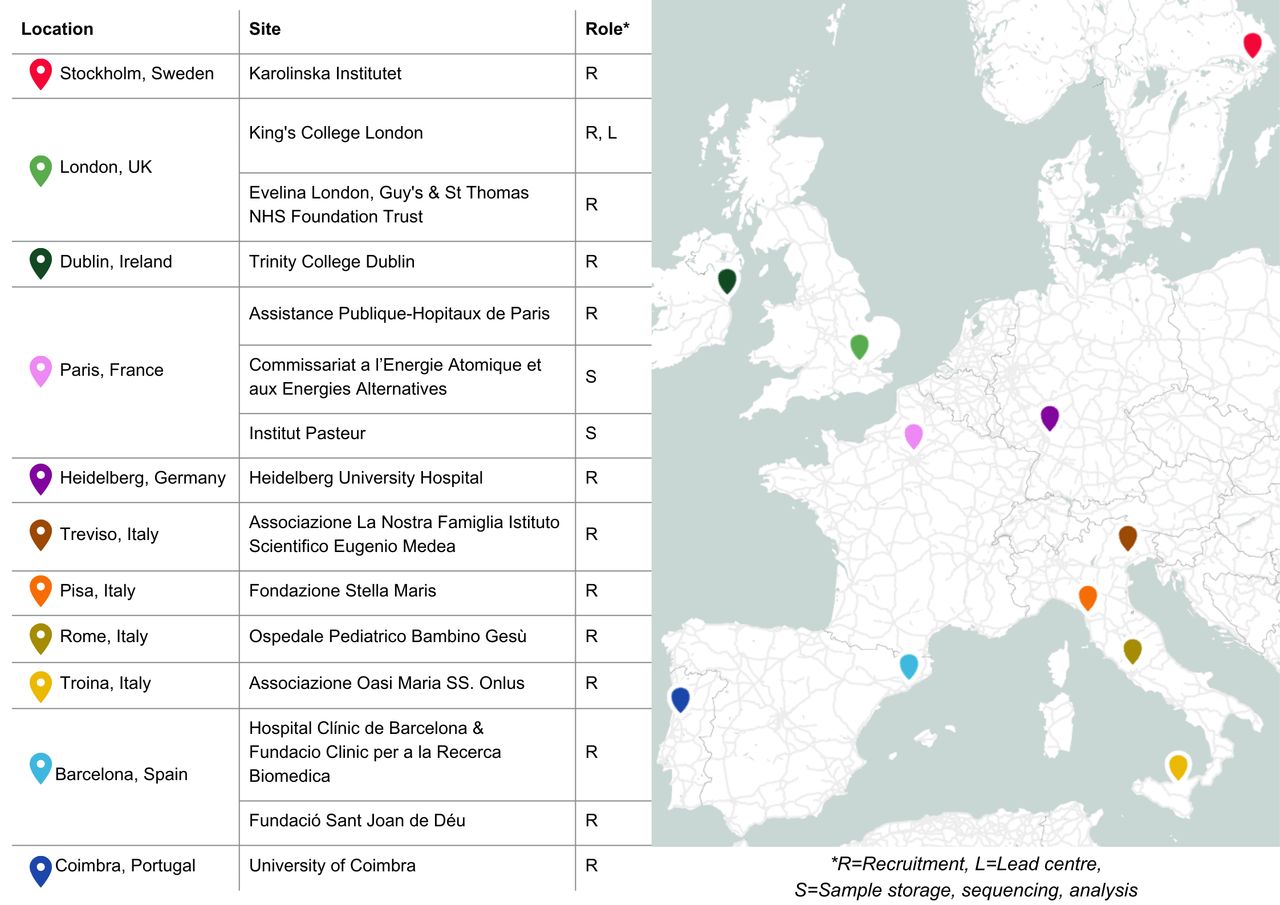The height and width of the screenshot is (905, 1280).
Task: Click the Heidelberg, Germany location text
Action: 143,478
